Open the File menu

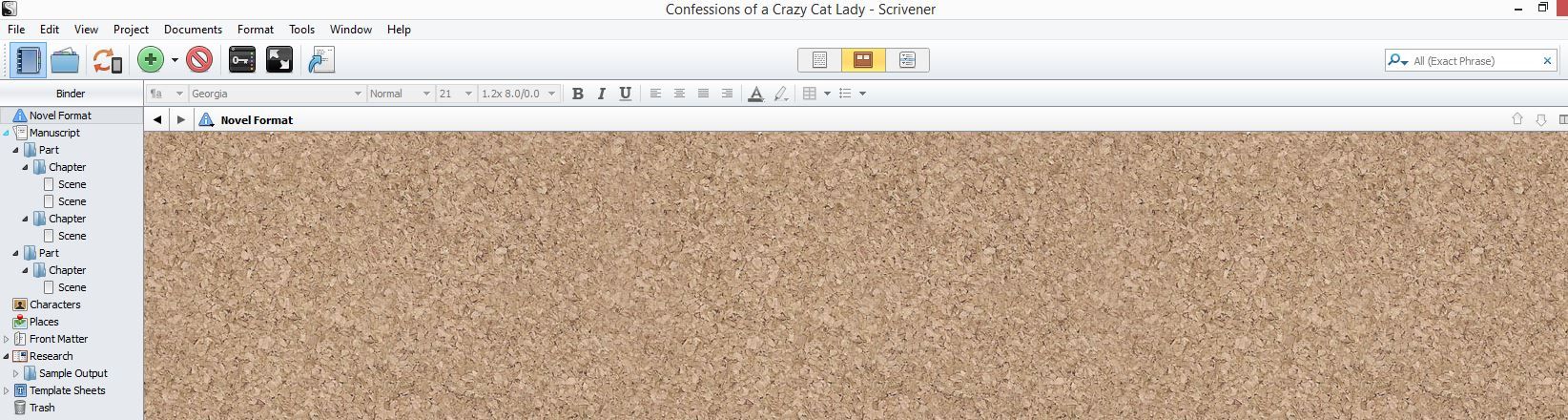point(16,30)
